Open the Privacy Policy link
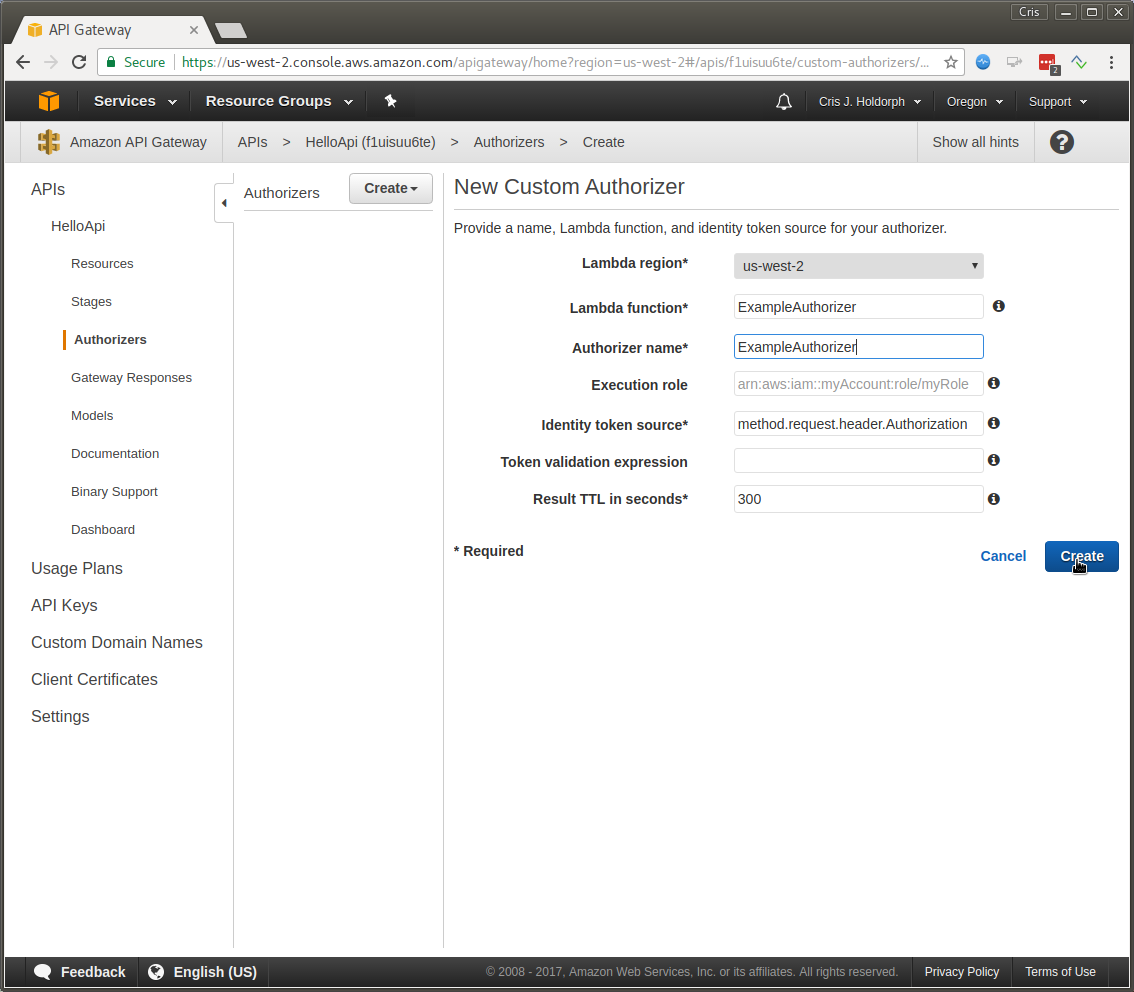 [x=961, y=972]
